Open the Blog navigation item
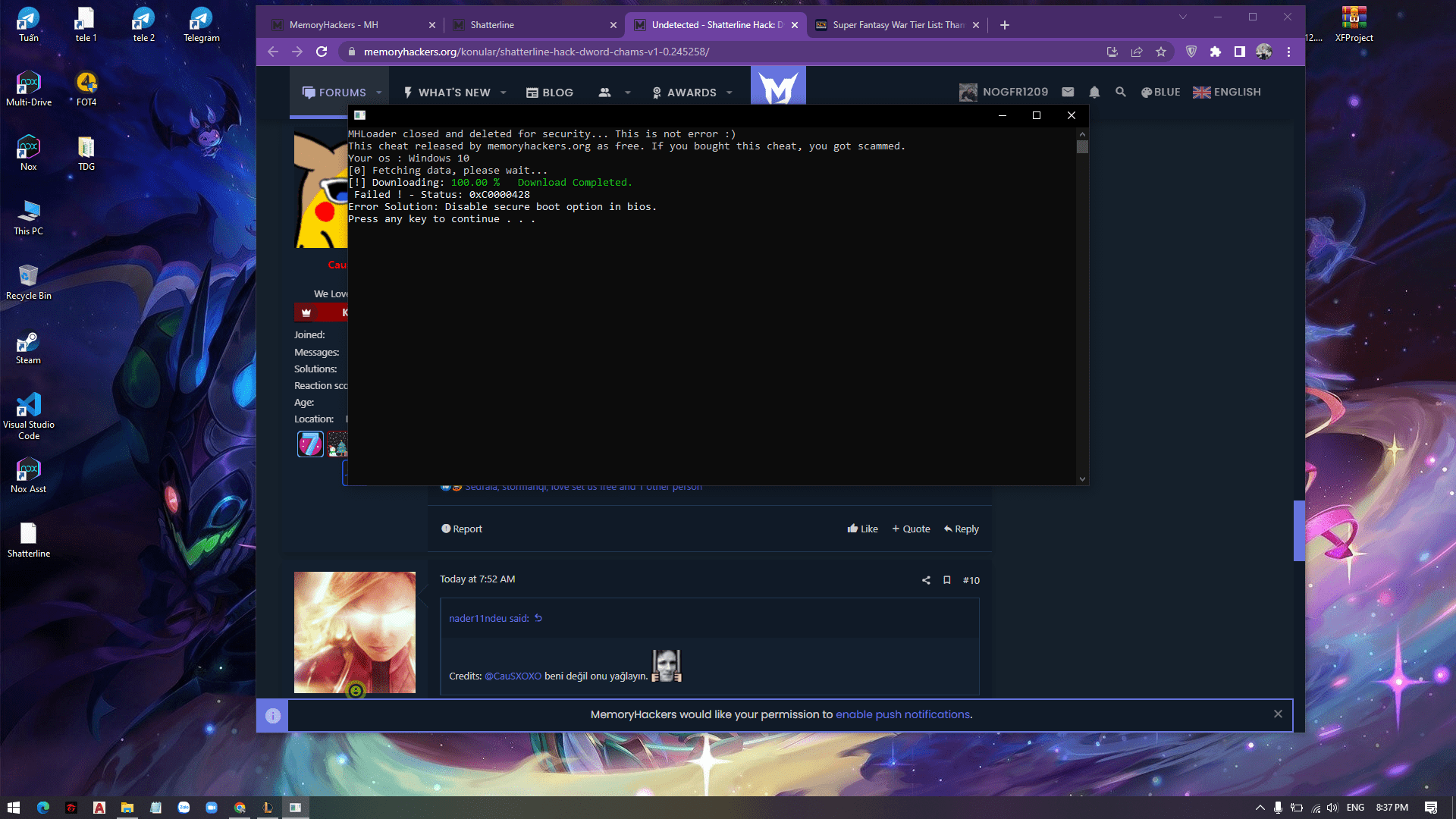Image resolution: width=1456 pixels, height=819 pixels. tap(550, 93)
